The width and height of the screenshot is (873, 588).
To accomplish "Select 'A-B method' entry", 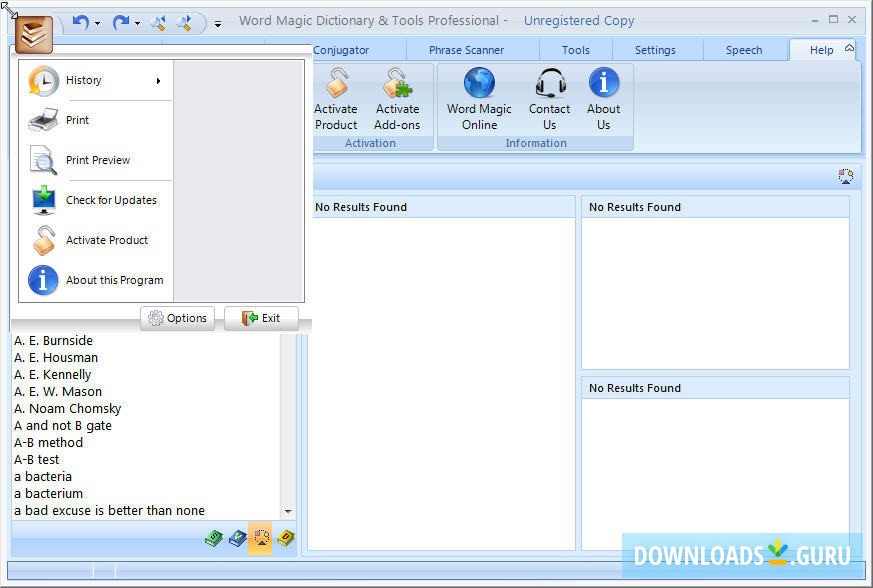I will pos(48,443).
